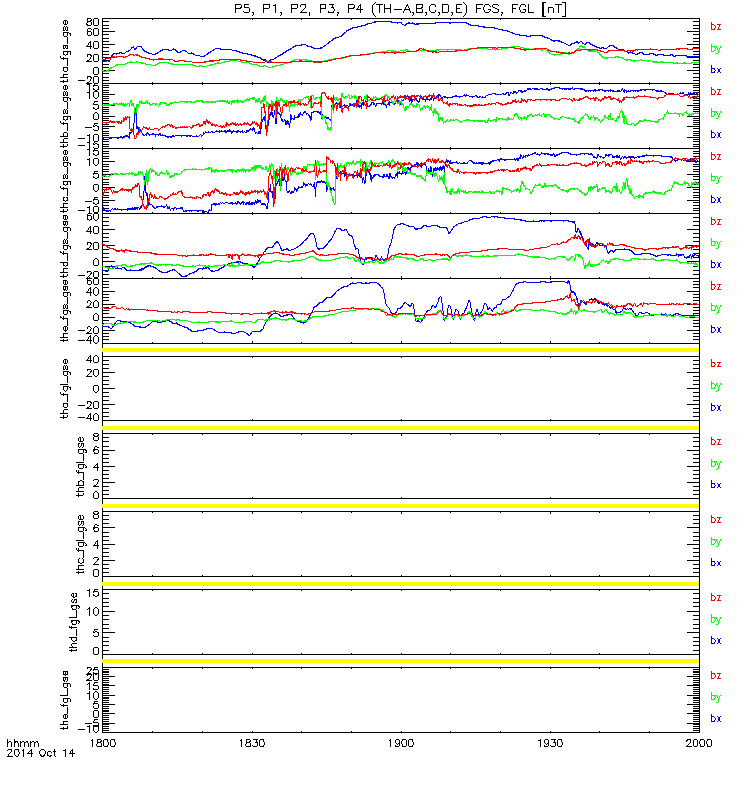Select the 1830 time axis label
The width and height of the screenshot is (750, 800).
click(x=252, y=743)
